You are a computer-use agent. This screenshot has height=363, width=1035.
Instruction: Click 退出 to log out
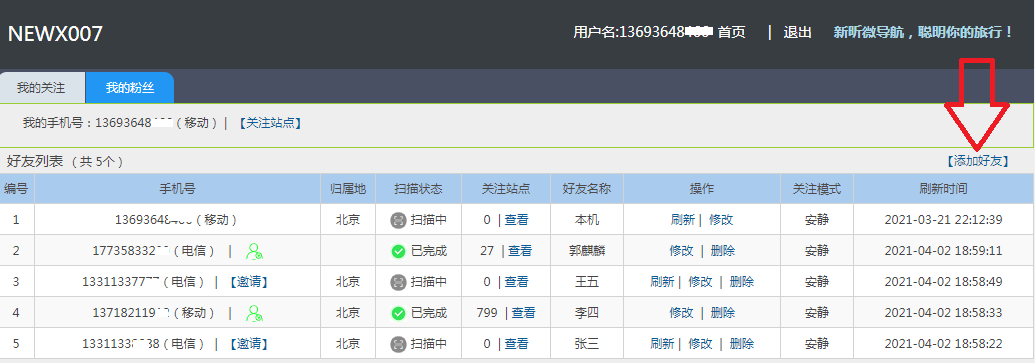pyautogui.click(x=797, y=32)
